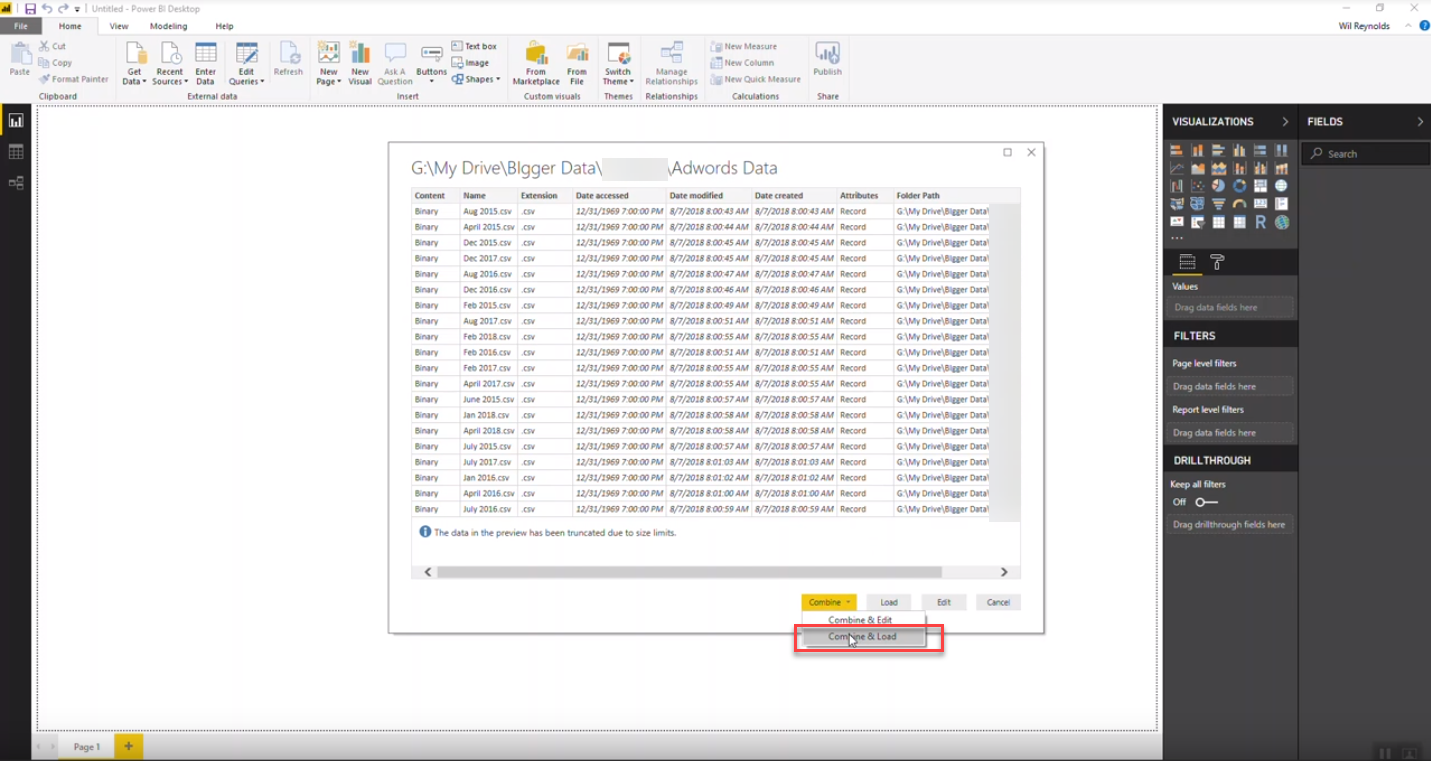The image size is (1431, 761).
Task: Open the Format paint roller pane
Action: pos(1217,262)
